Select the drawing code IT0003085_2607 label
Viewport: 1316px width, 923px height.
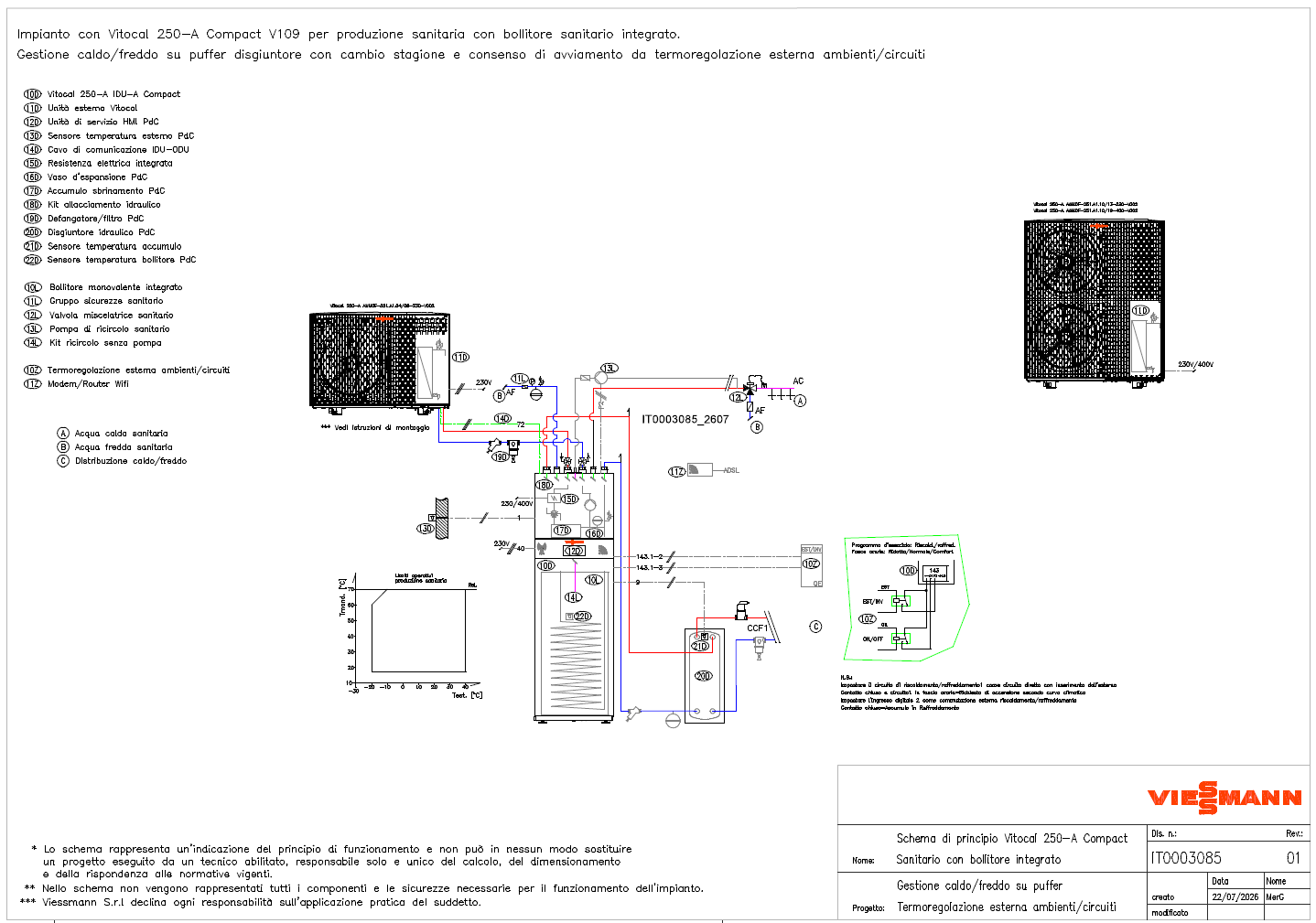tap(685, 420)
